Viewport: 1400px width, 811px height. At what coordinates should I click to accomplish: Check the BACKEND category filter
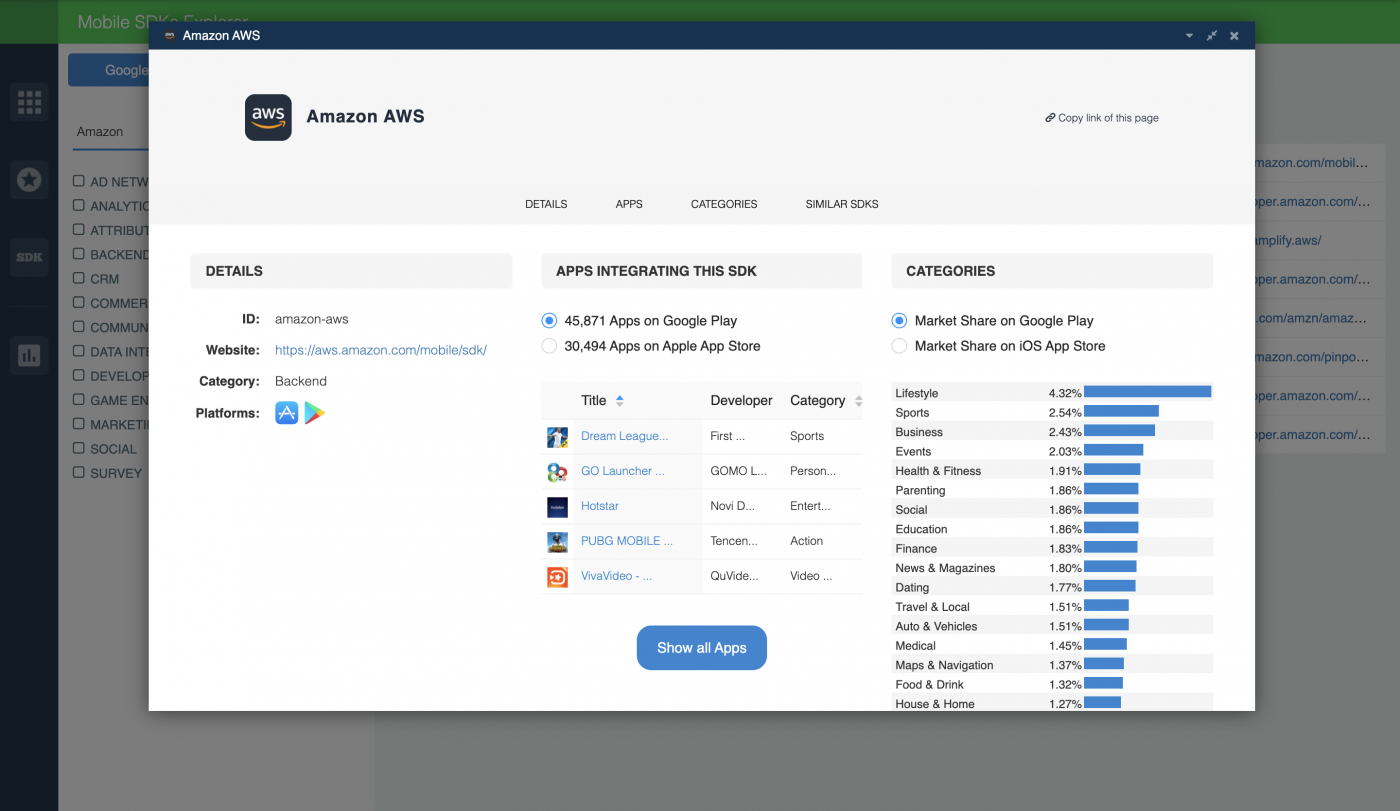pos(77,254)
